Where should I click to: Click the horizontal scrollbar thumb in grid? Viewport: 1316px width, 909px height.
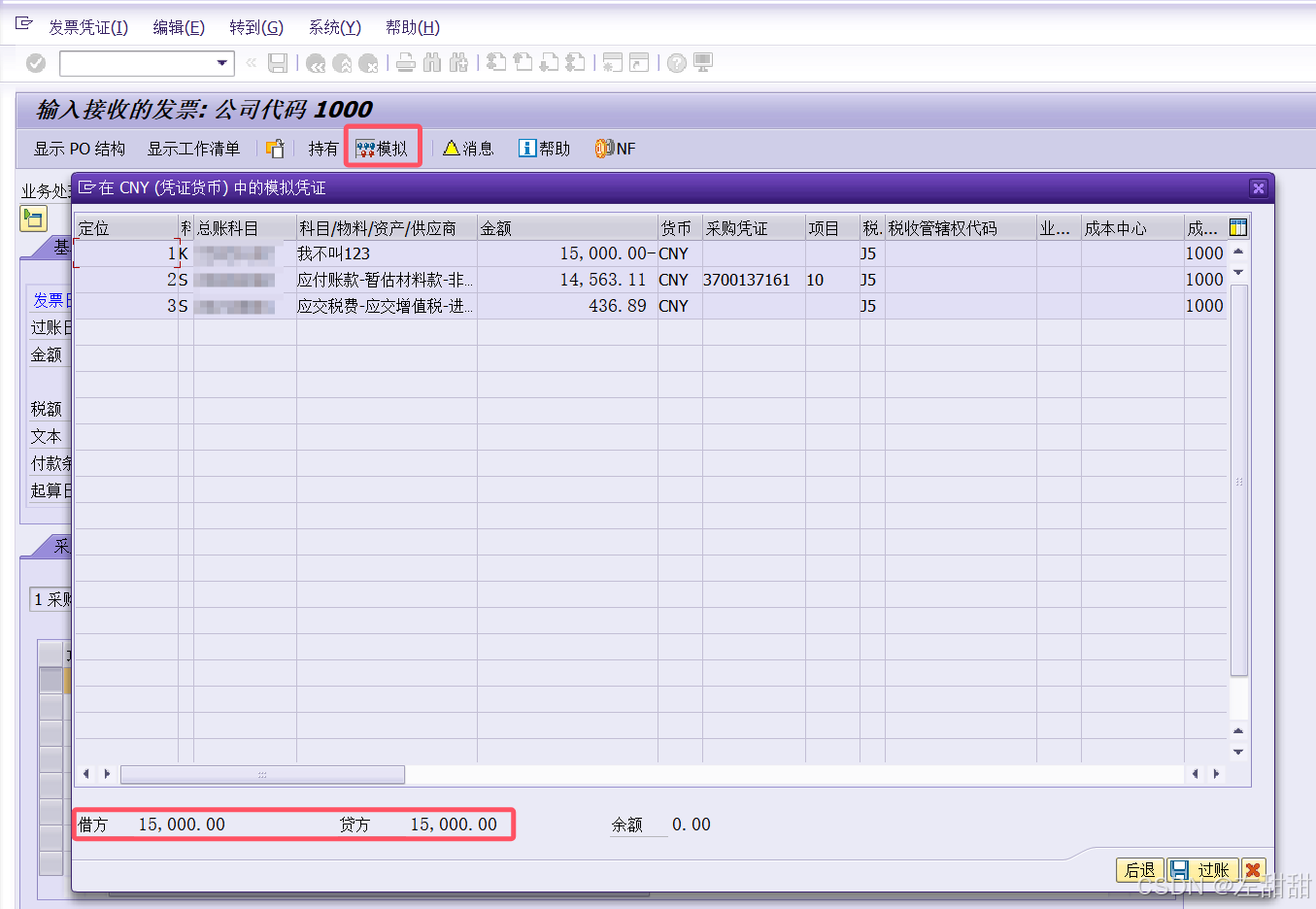coord(262,774)
